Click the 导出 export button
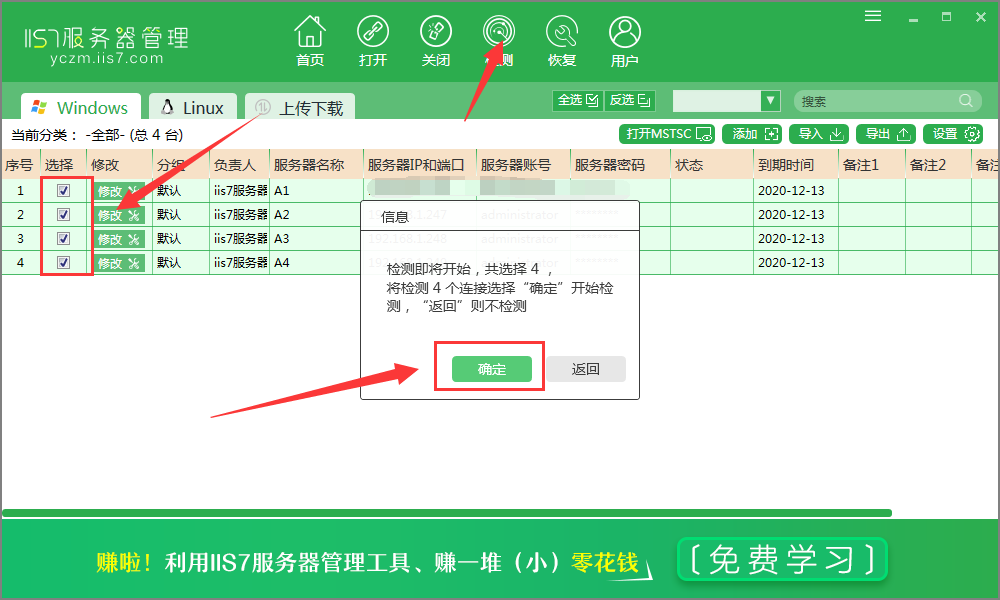This screenshot has width=1000, height=600. (x=886, y=134)
